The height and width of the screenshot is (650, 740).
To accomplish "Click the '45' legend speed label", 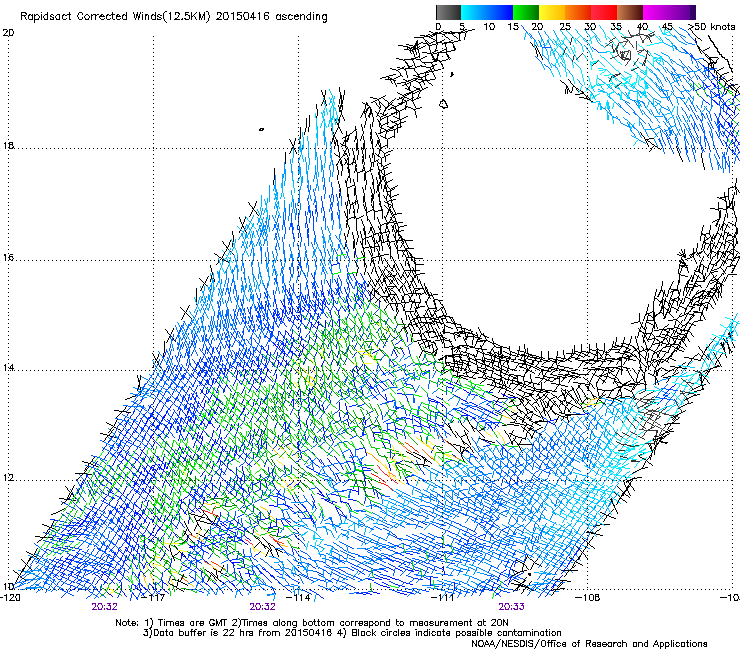I will pyautogui.click(x=667, y=26).
